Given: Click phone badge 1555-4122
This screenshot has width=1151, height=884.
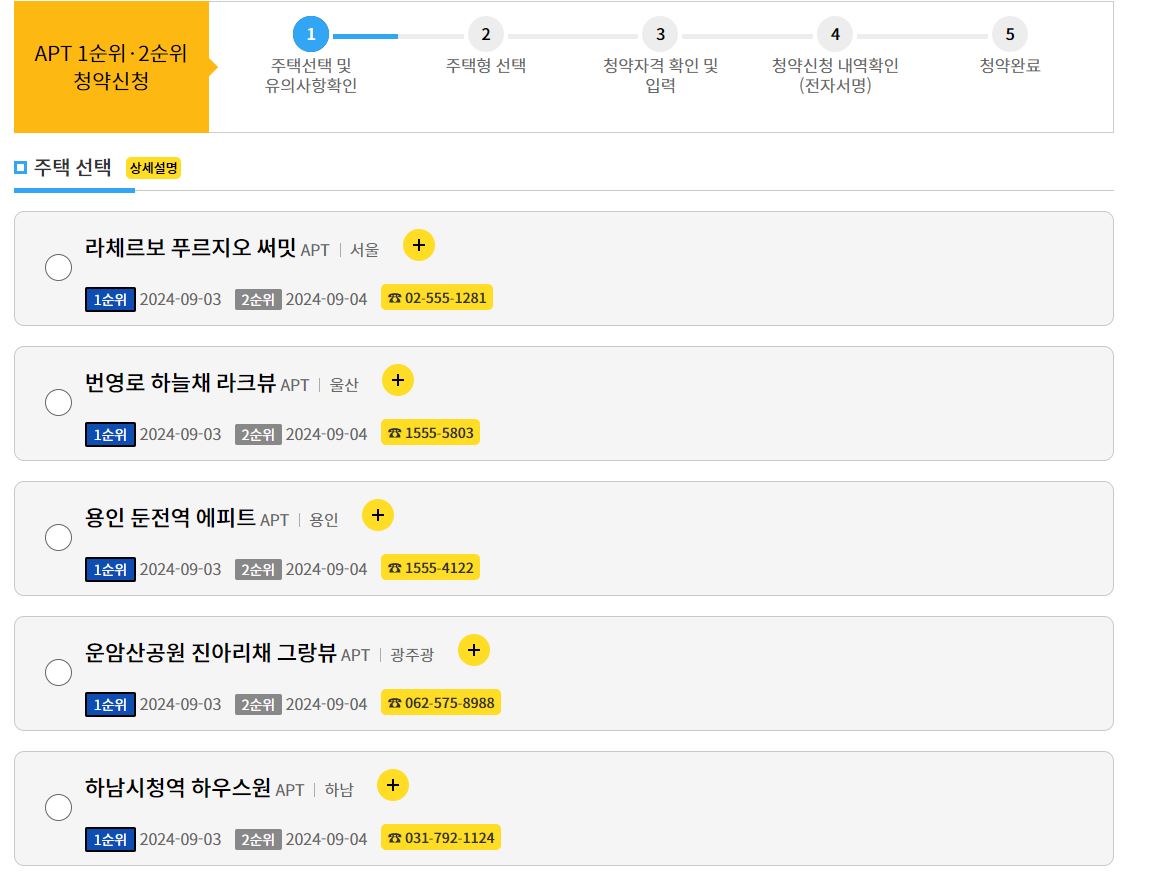Looking at the screenshot, I should coord(430,568).
